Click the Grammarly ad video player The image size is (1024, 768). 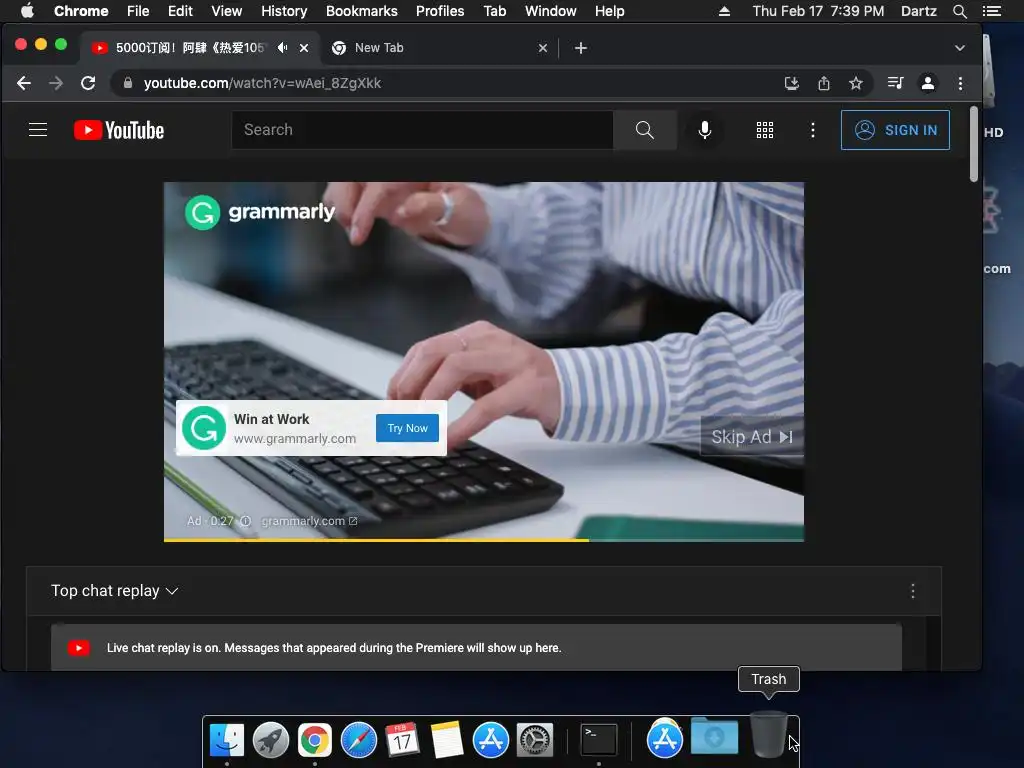(484, 362)
